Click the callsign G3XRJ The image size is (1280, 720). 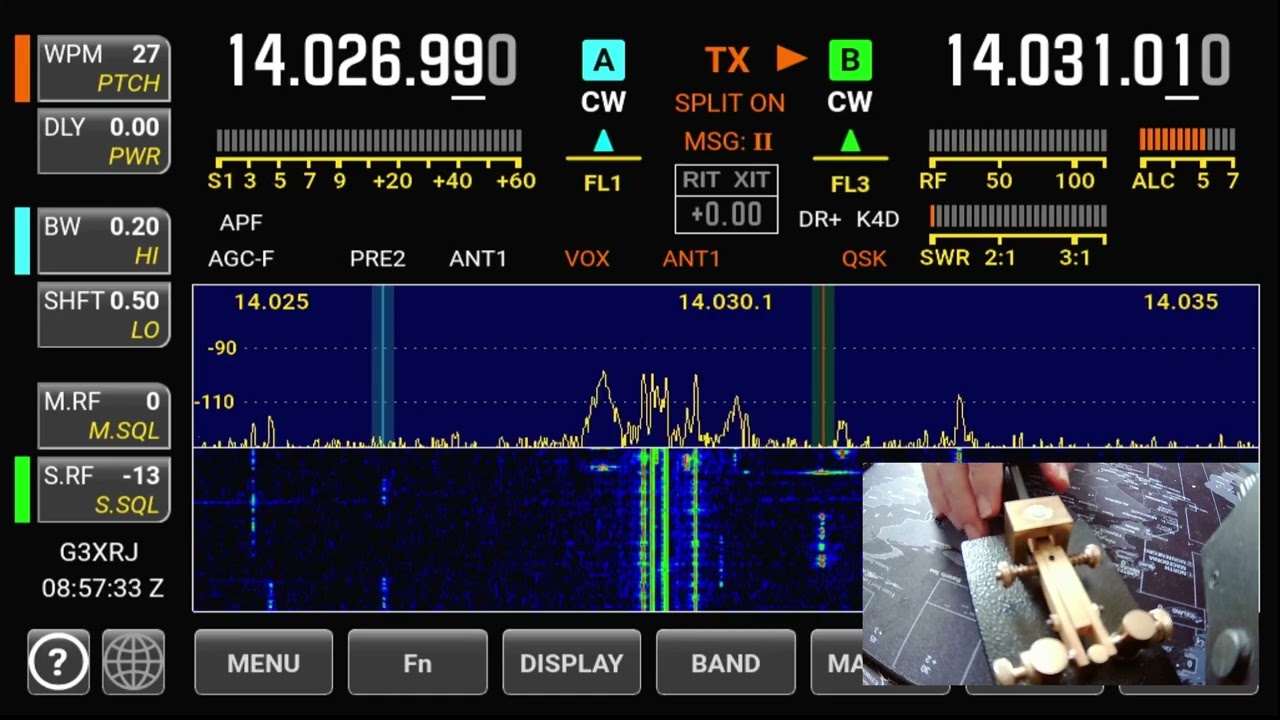coord(99,552)
